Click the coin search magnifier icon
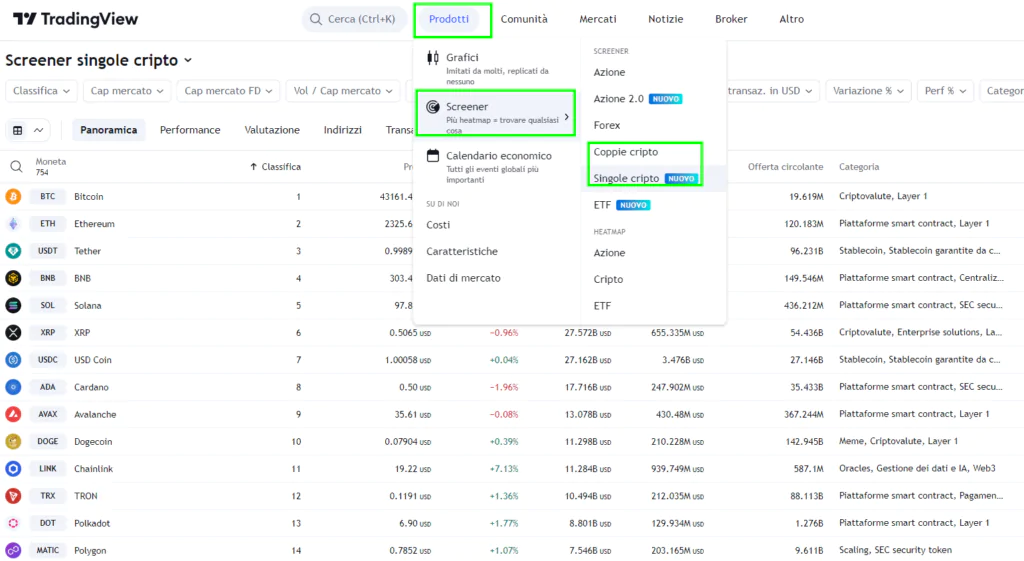 (16, 167)
